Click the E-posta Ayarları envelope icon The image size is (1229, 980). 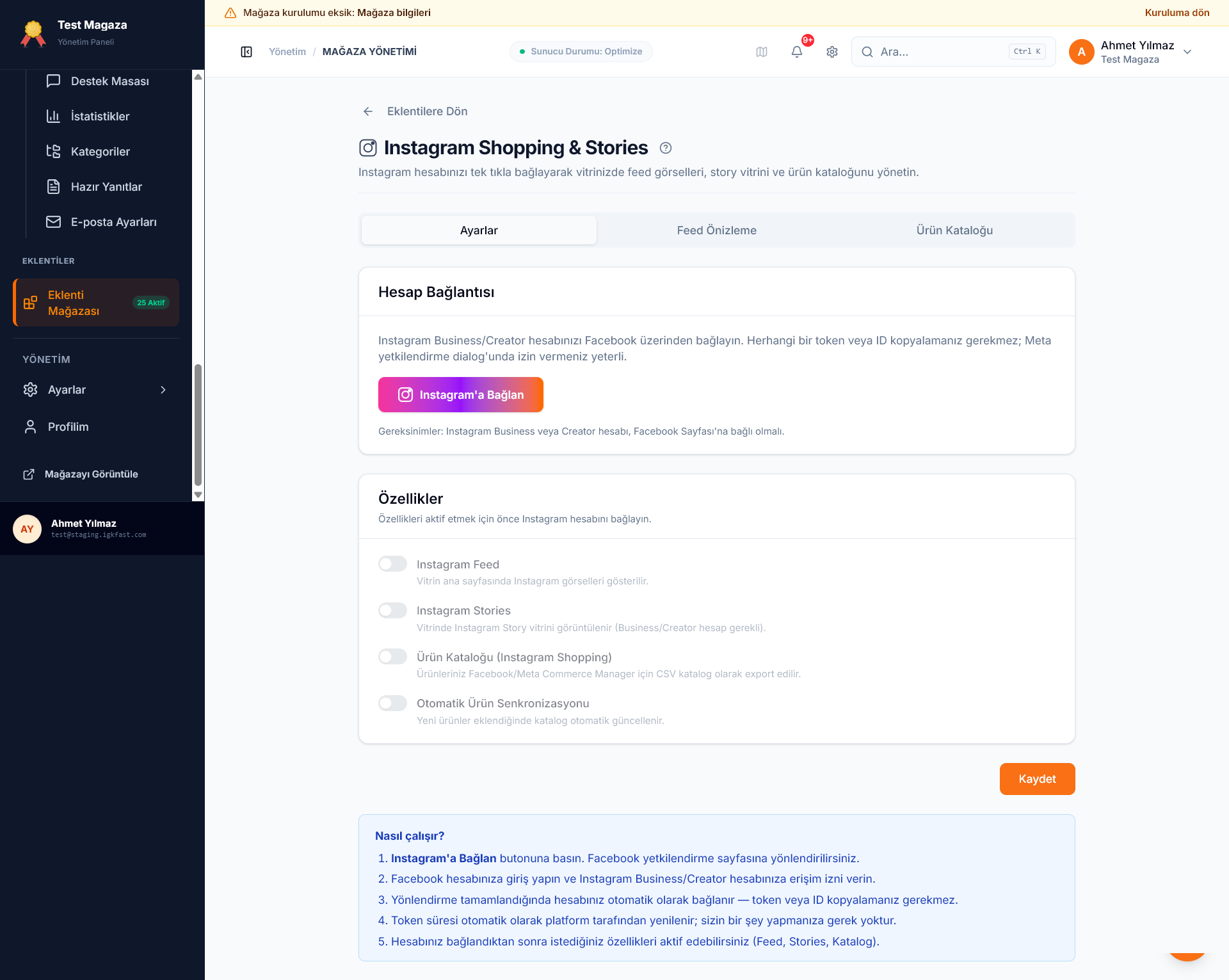(x=54, y=221)
